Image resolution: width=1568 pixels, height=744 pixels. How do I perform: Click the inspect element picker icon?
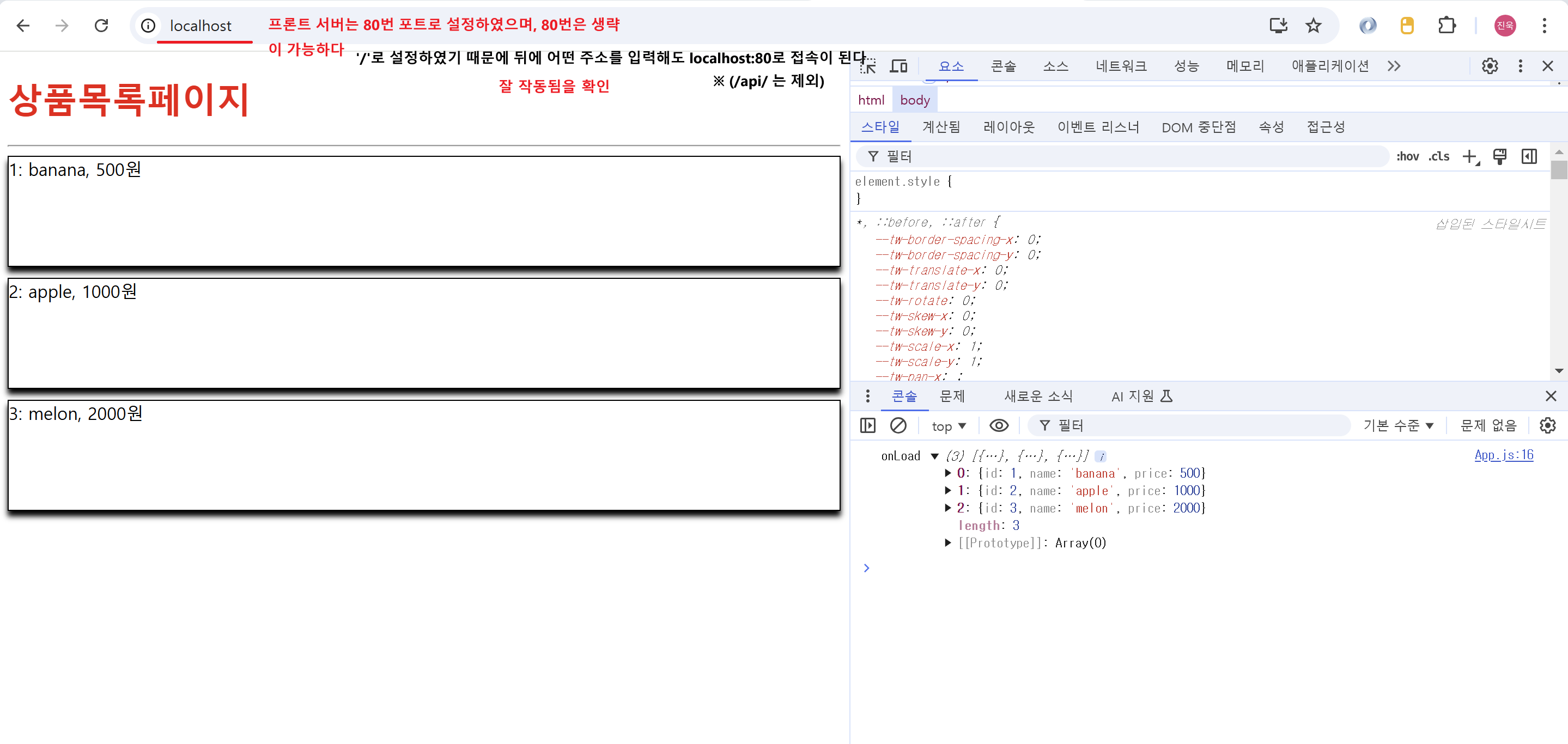coord(868,66)
